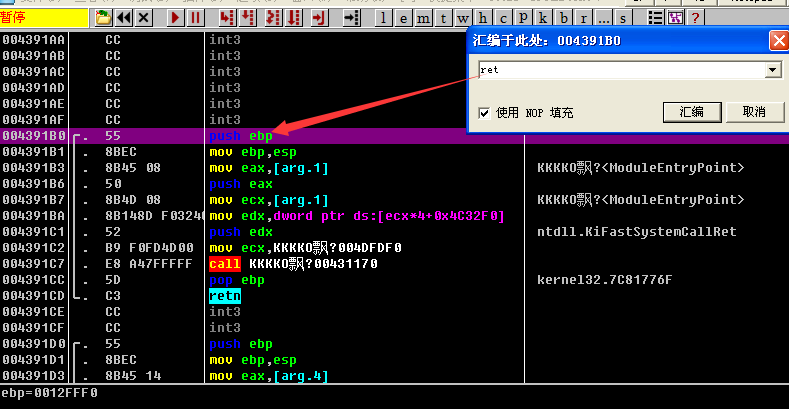
Task: Select 'mov eax,[arg.1]' at 004391B3
Action: point(269,168)
